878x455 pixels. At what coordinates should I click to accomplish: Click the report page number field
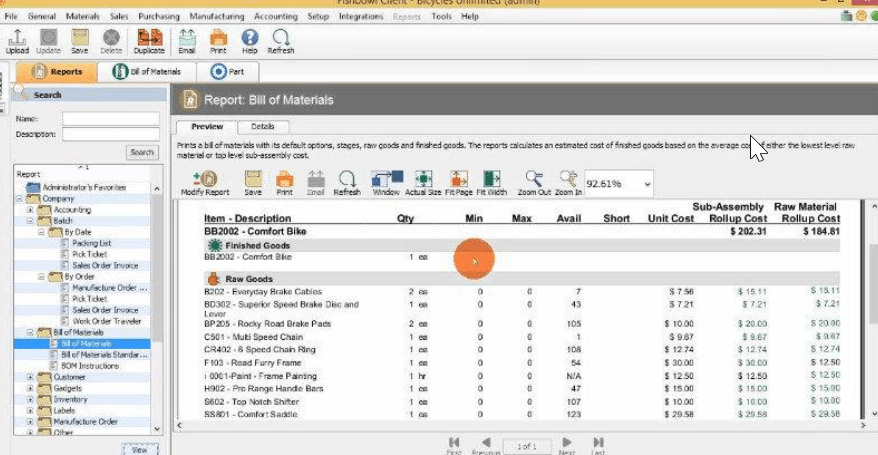[x=526, y=446]
